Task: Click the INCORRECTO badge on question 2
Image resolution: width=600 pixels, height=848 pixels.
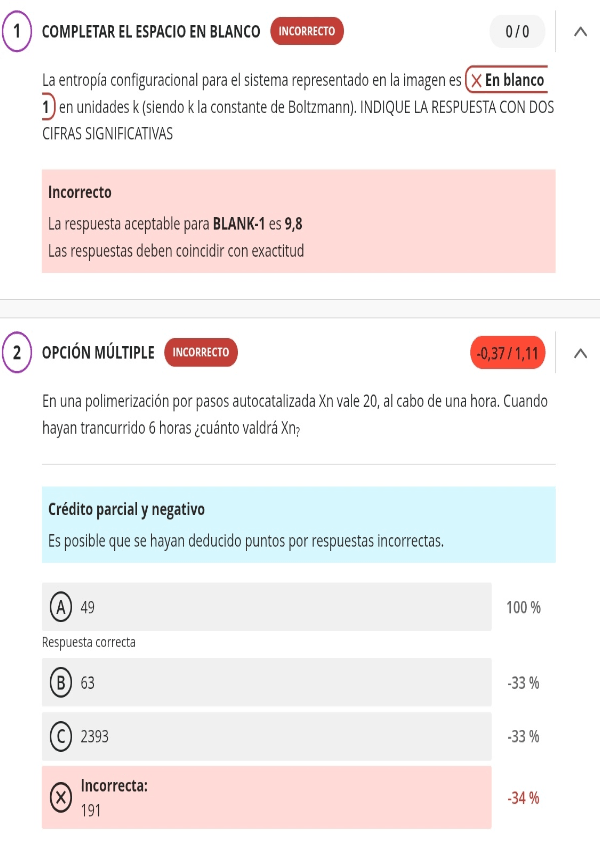Action: click(x=201, y=352)
